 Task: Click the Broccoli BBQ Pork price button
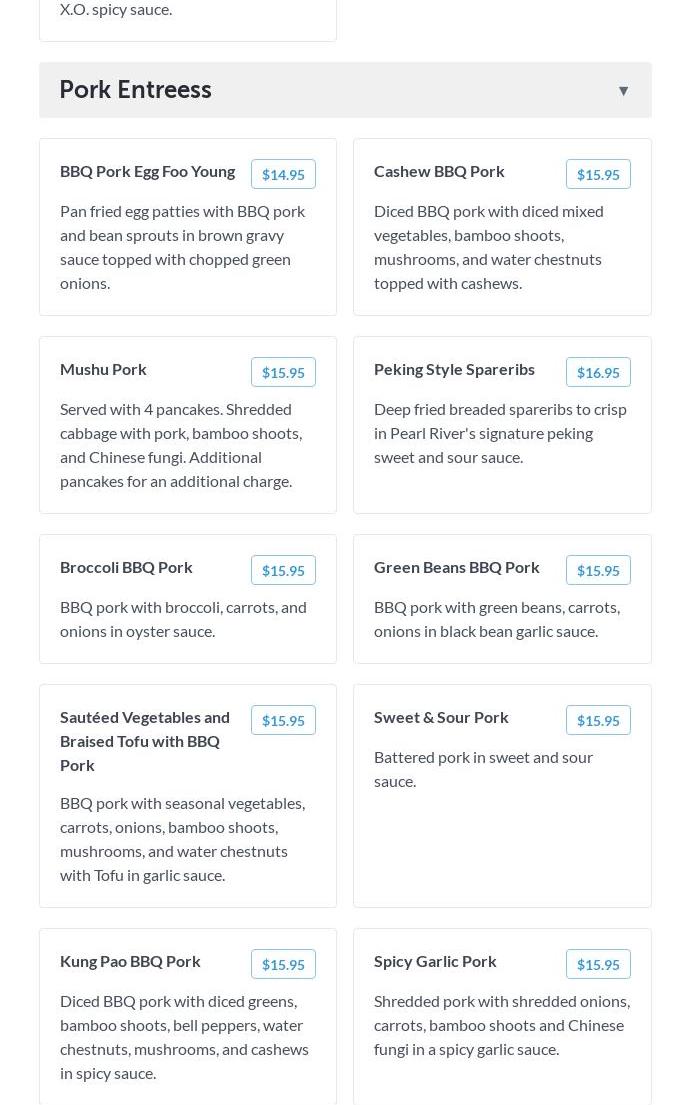(x=283, y=570)
